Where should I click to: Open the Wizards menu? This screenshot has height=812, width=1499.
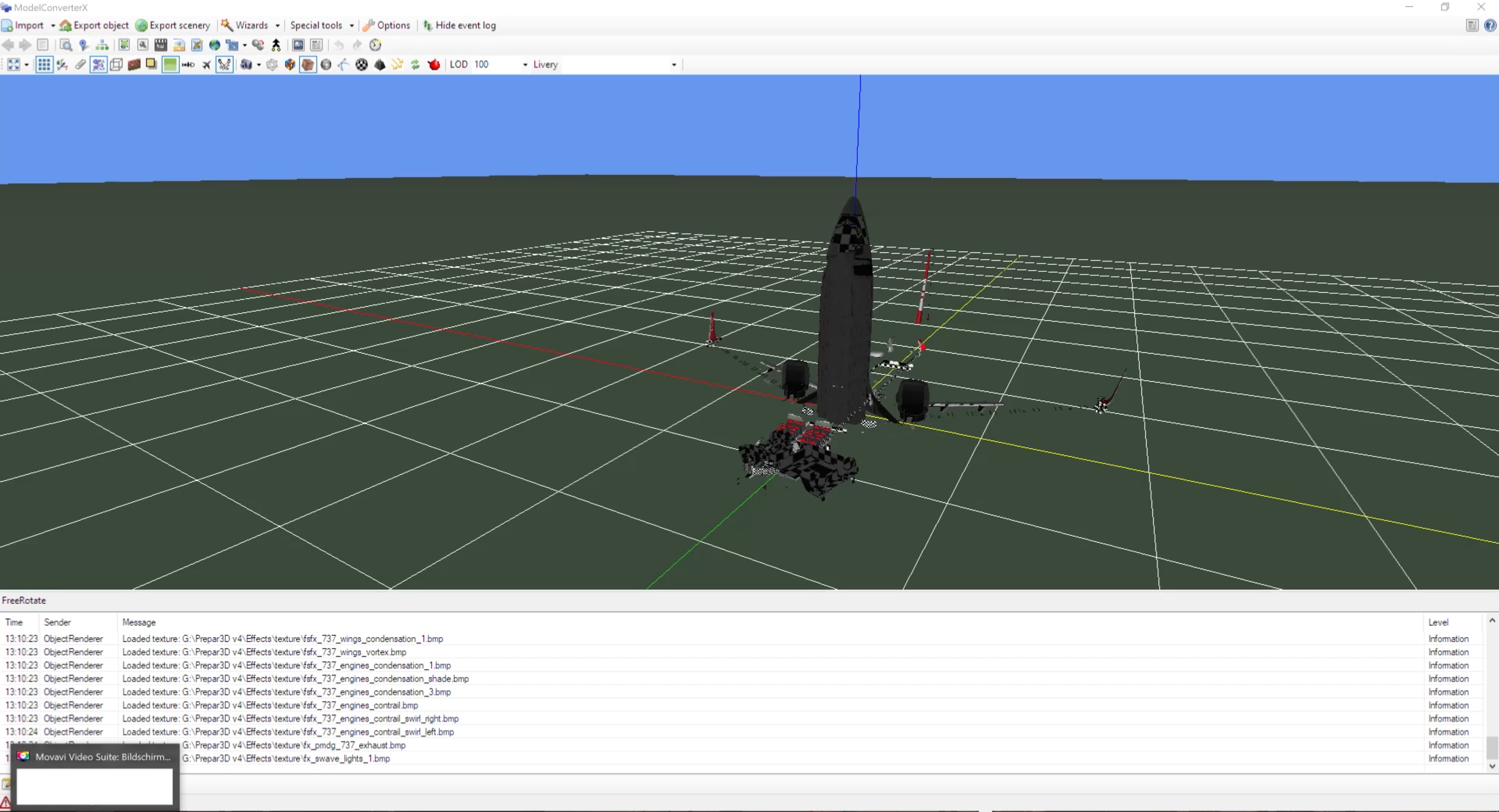click(x=251, y=26)
